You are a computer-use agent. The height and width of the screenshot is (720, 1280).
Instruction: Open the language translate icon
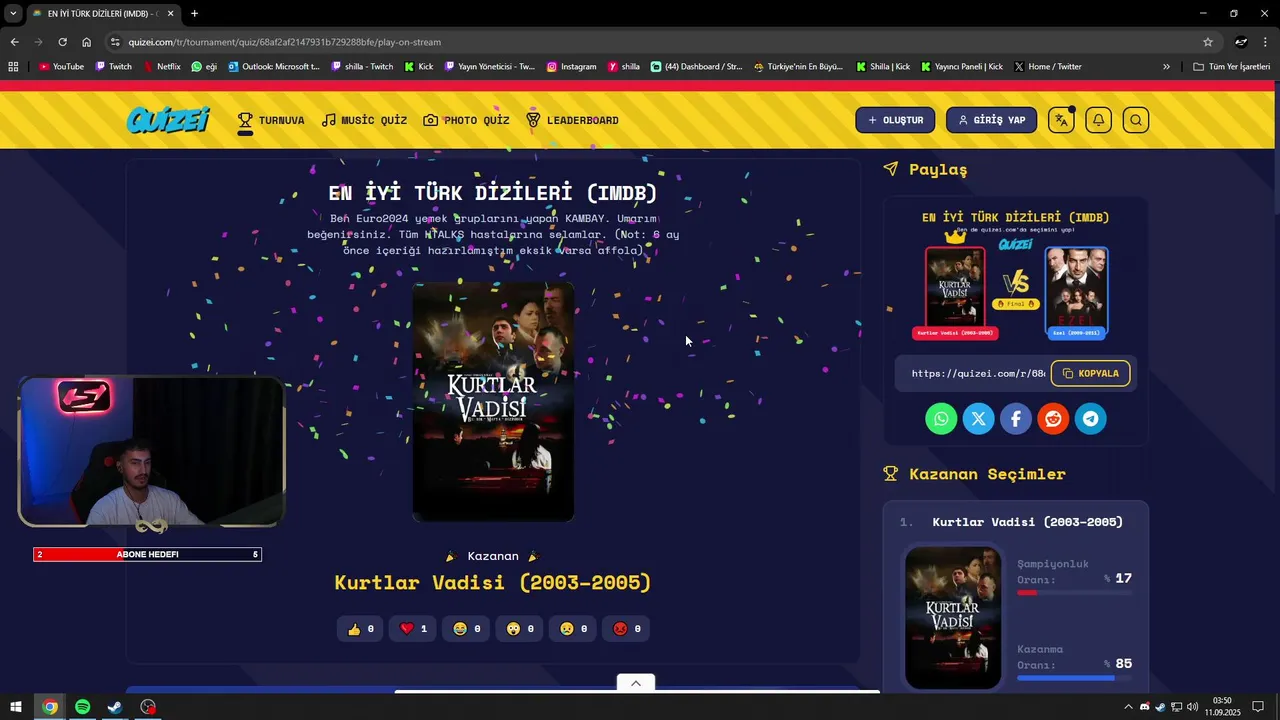pyautogui.click(x=1061, y=120)
